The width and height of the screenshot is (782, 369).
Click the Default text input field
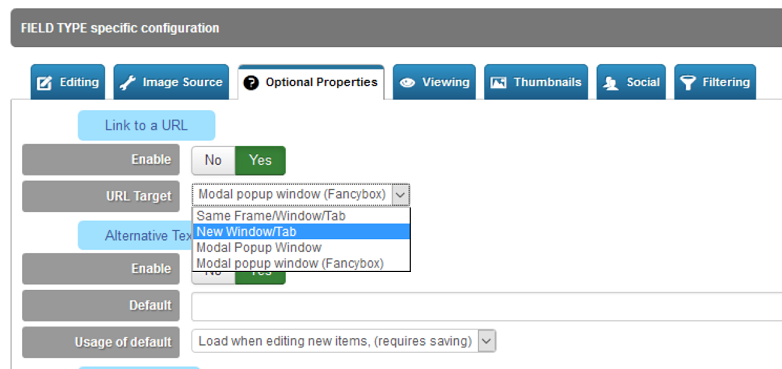point(487,306)
